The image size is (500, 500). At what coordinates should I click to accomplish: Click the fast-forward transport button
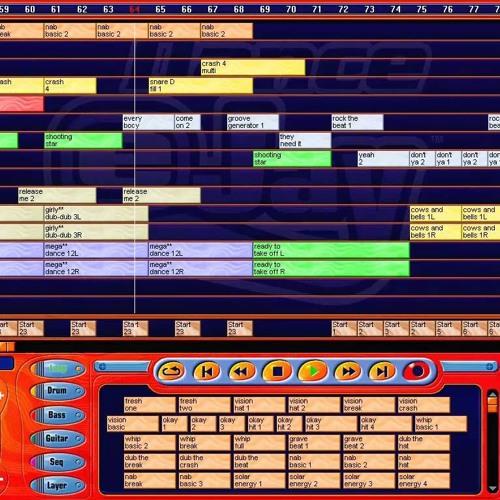pos(347,371)
